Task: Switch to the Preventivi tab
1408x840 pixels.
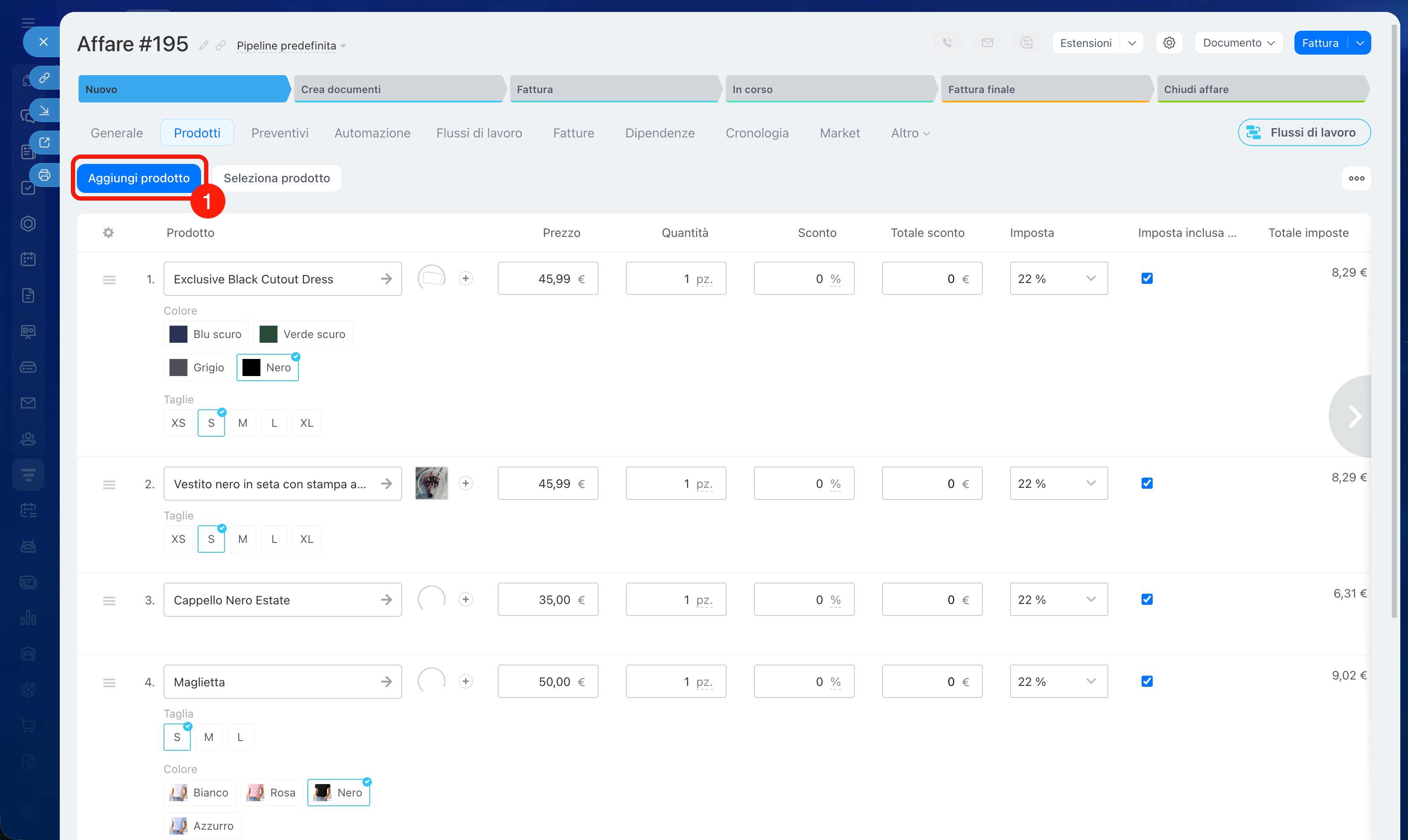Action: (x=280, y=133)
